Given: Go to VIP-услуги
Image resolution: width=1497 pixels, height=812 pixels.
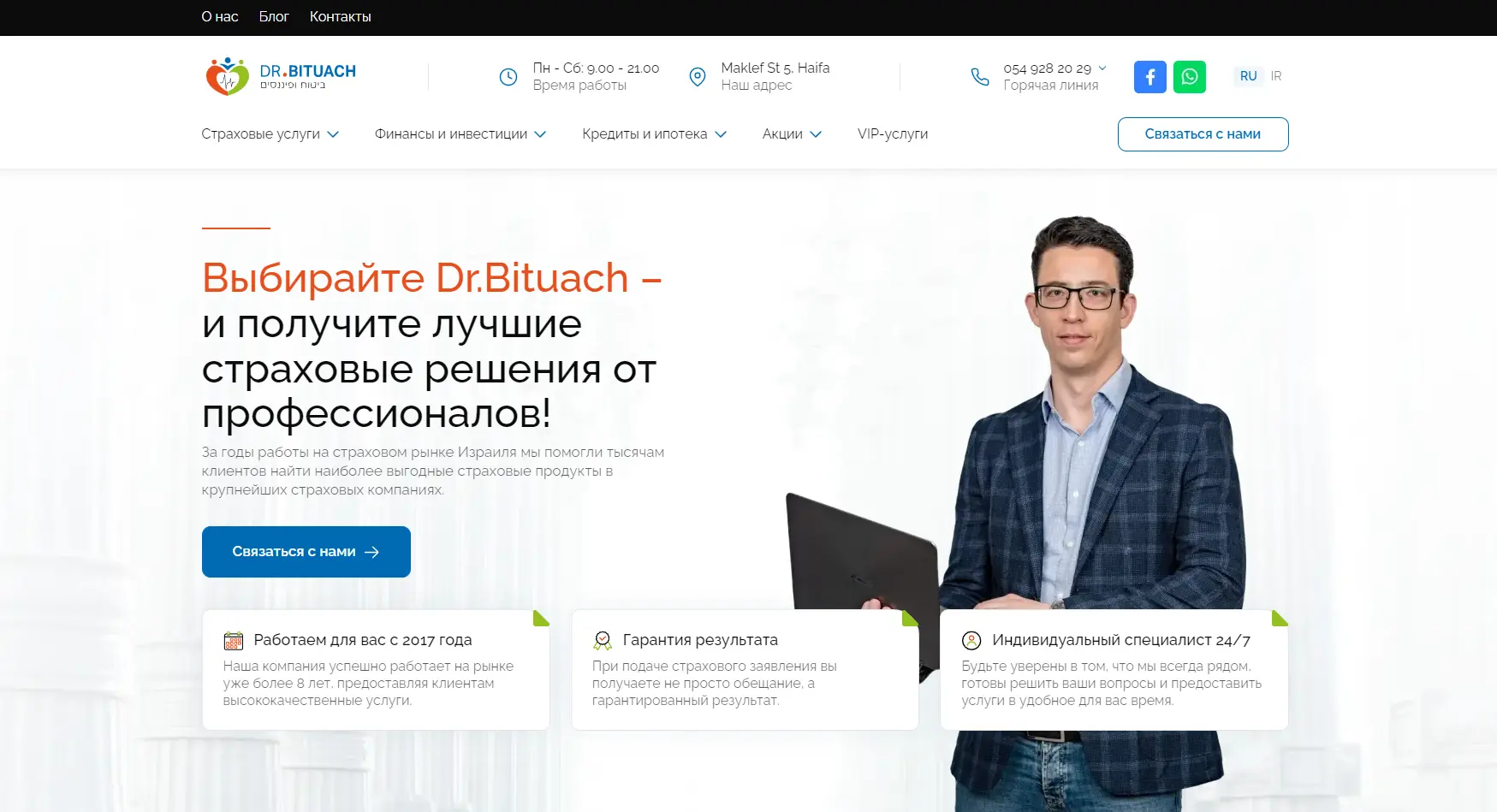Looking at the screenshot, I should (x=893, y=134).
